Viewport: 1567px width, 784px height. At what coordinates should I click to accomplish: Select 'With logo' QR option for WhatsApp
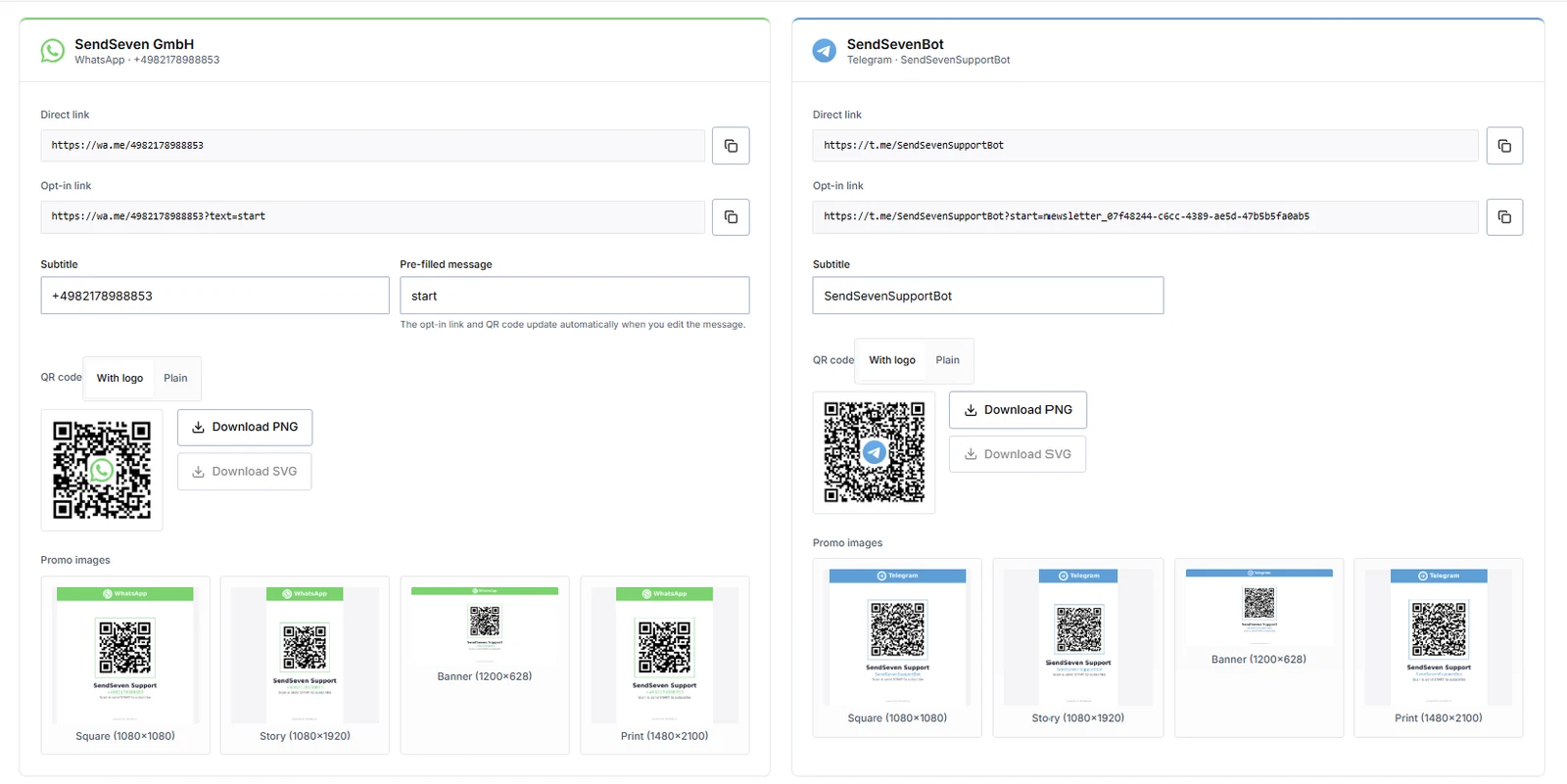point(119,379)
